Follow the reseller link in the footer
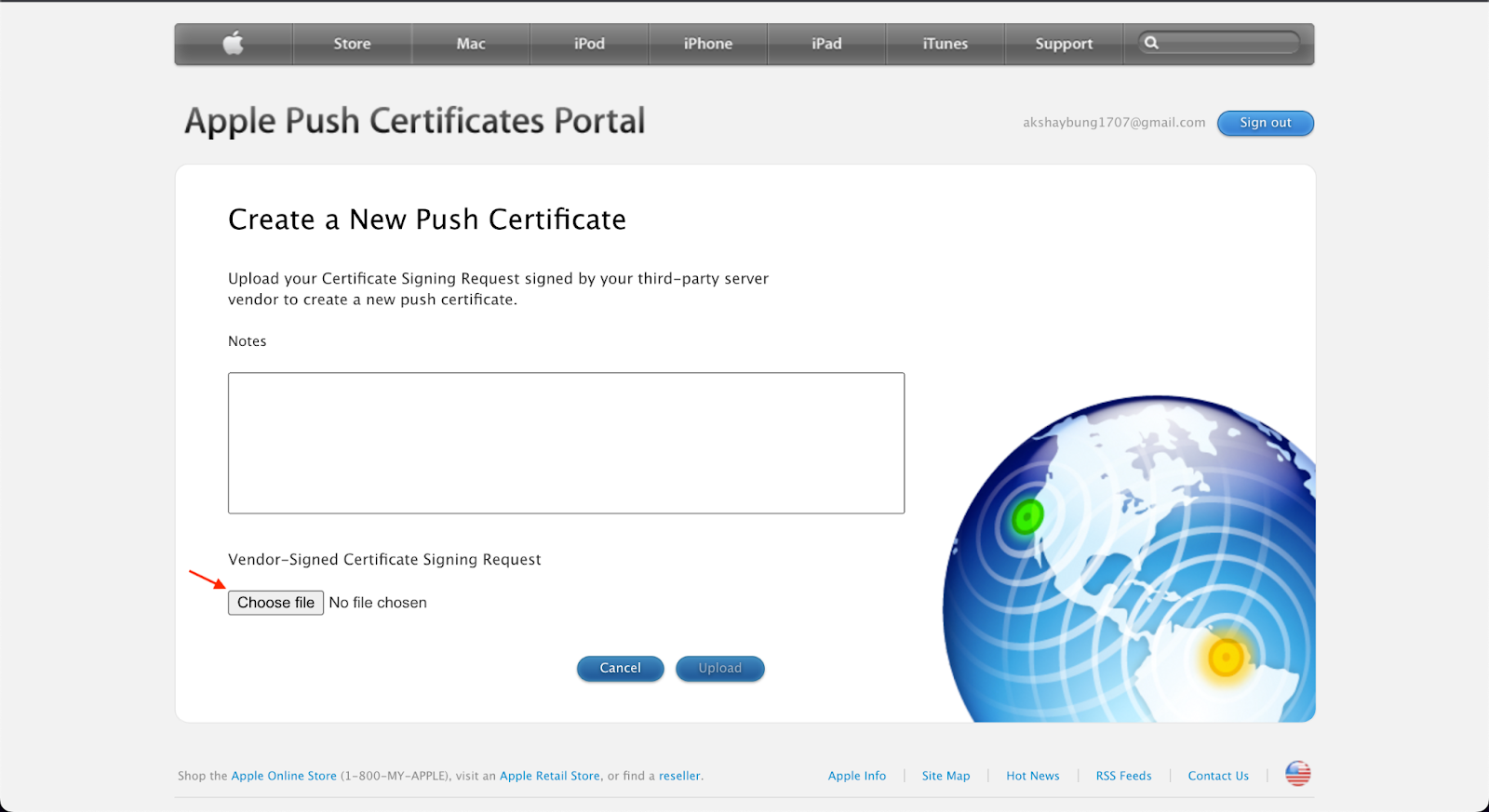The image size is (1489, 812). [679, 776]
